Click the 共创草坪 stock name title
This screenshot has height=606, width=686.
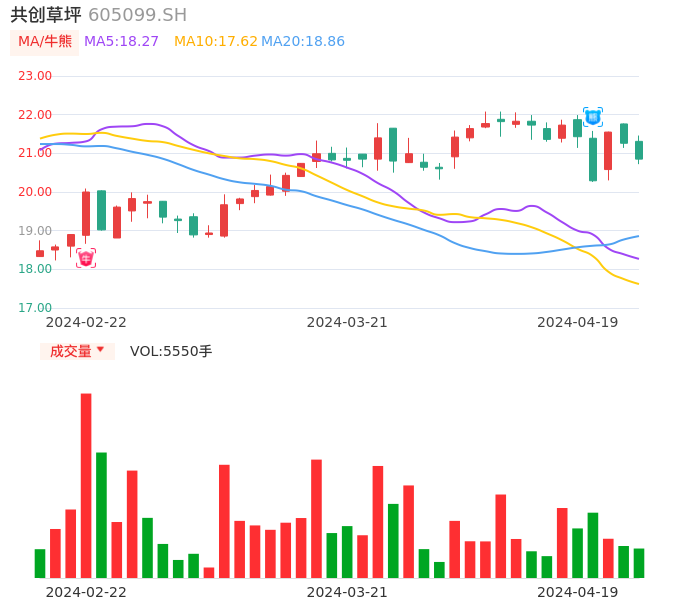[46, 15]
